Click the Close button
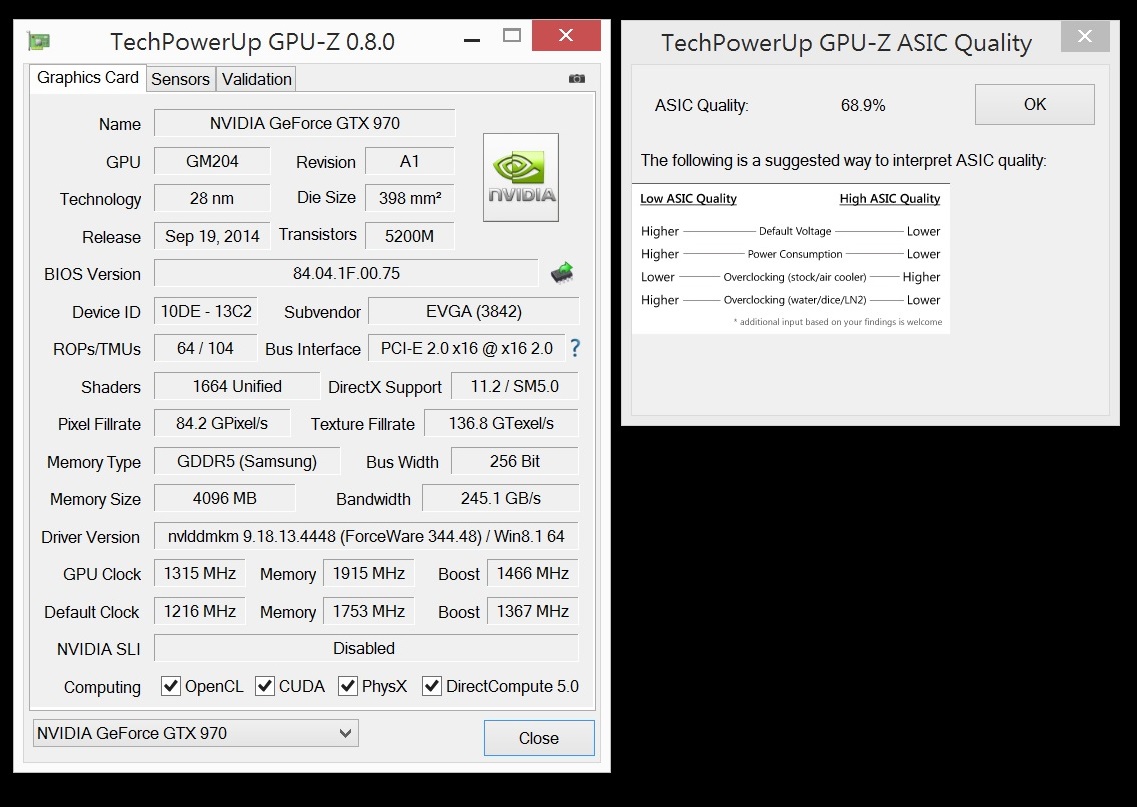The image size is (1137, 807). point(539,738)
